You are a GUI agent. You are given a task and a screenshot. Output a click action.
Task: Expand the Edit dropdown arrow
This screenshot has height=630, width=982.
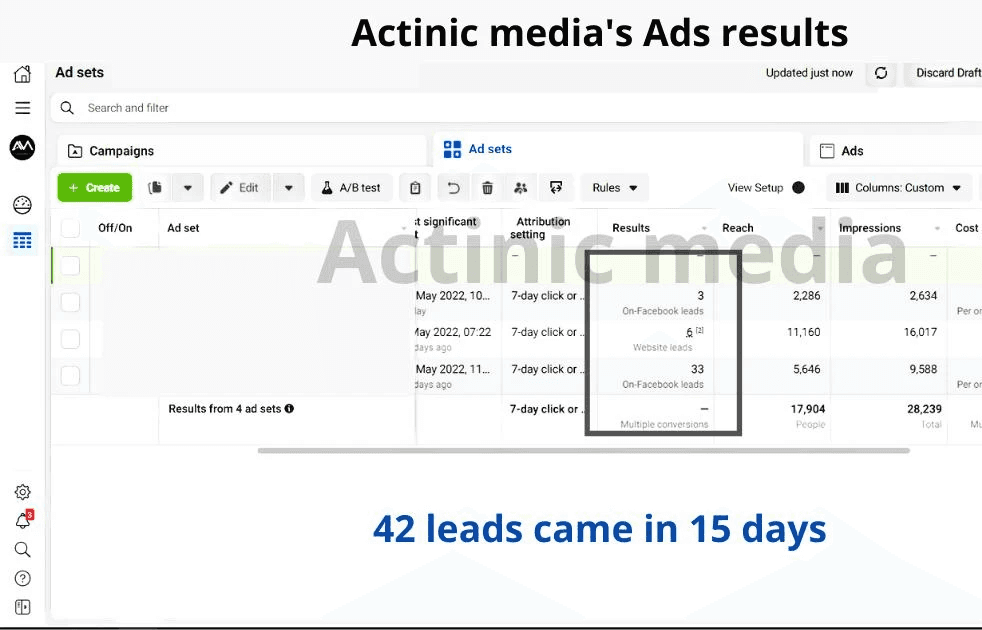click(289, 188)
